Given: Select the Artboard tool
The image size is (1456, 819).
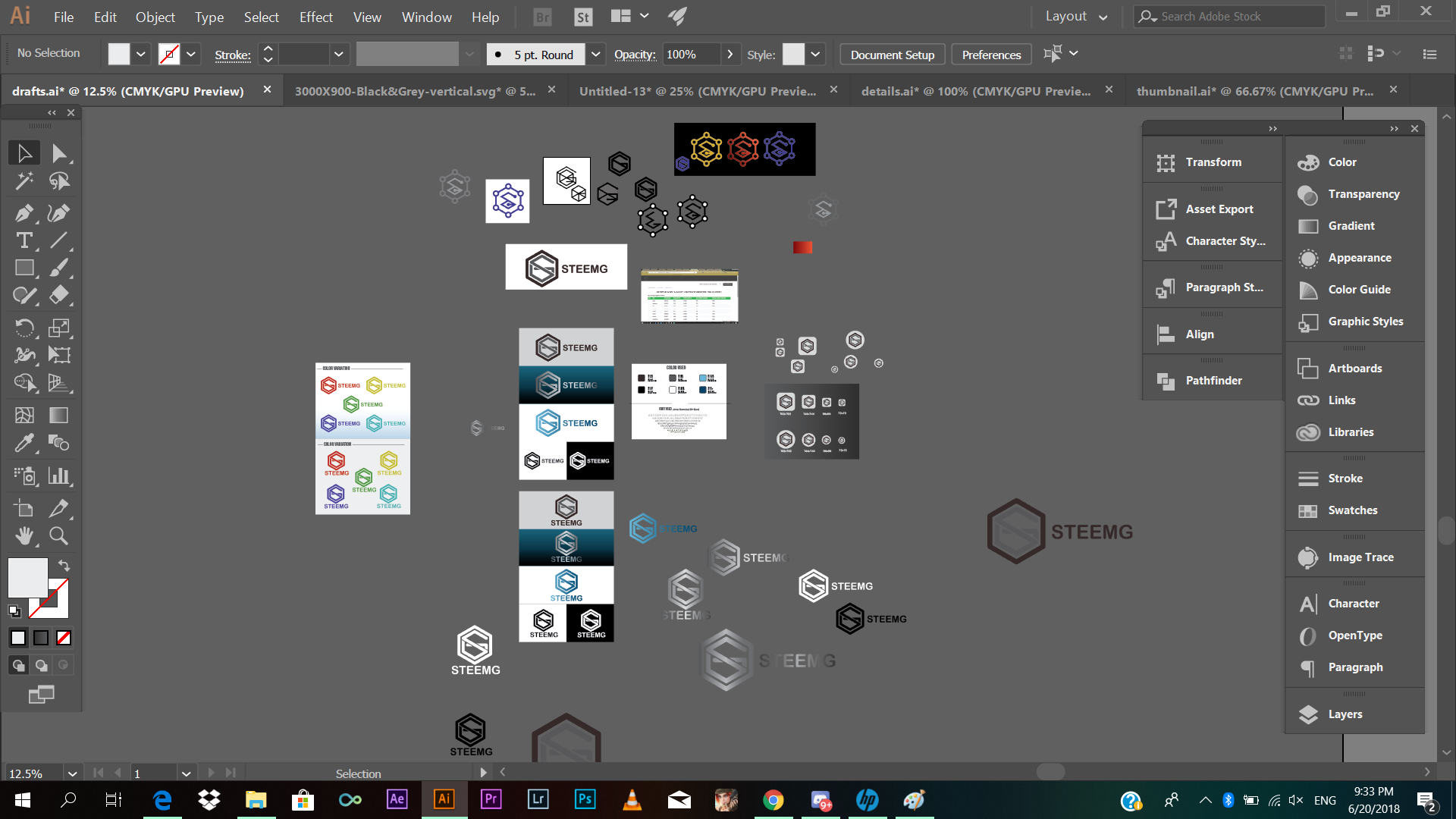Looking at the screenshot, I should click(24, 508).
